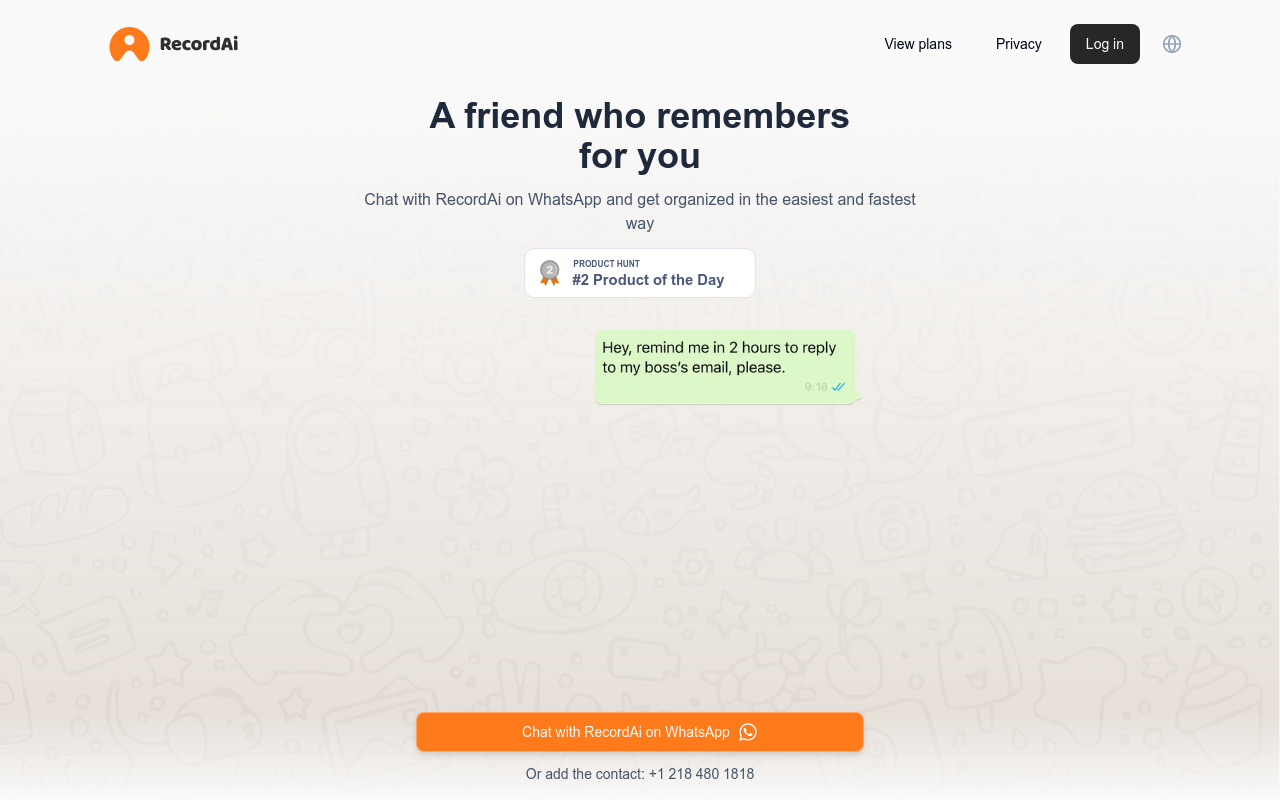
Task: Click the "for you" heading line
Action: click(639, 156)
